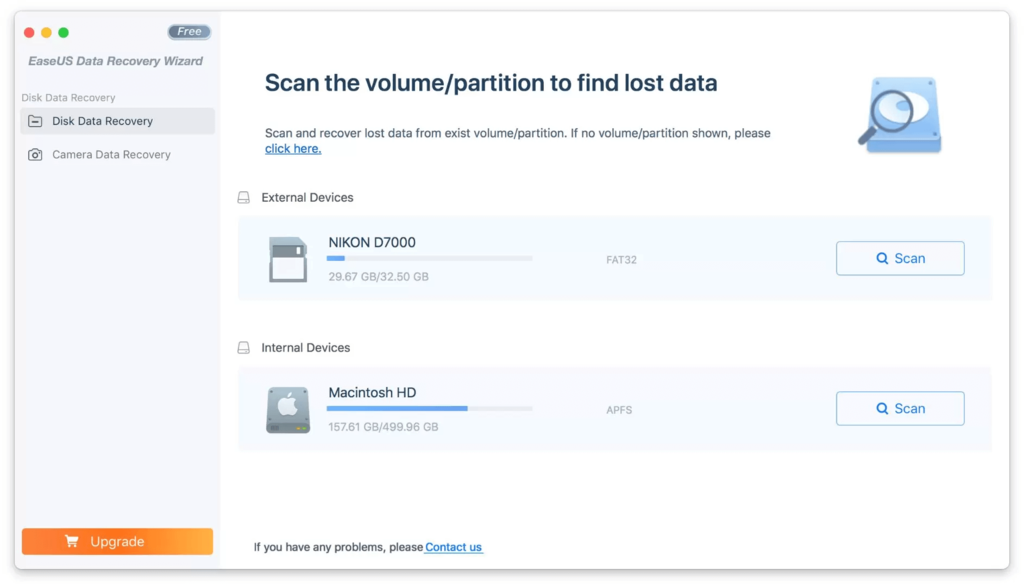This screenshot has width=1024, height=587.
Task: Click the camera icon in sidebar
Action: click(35, 155)
